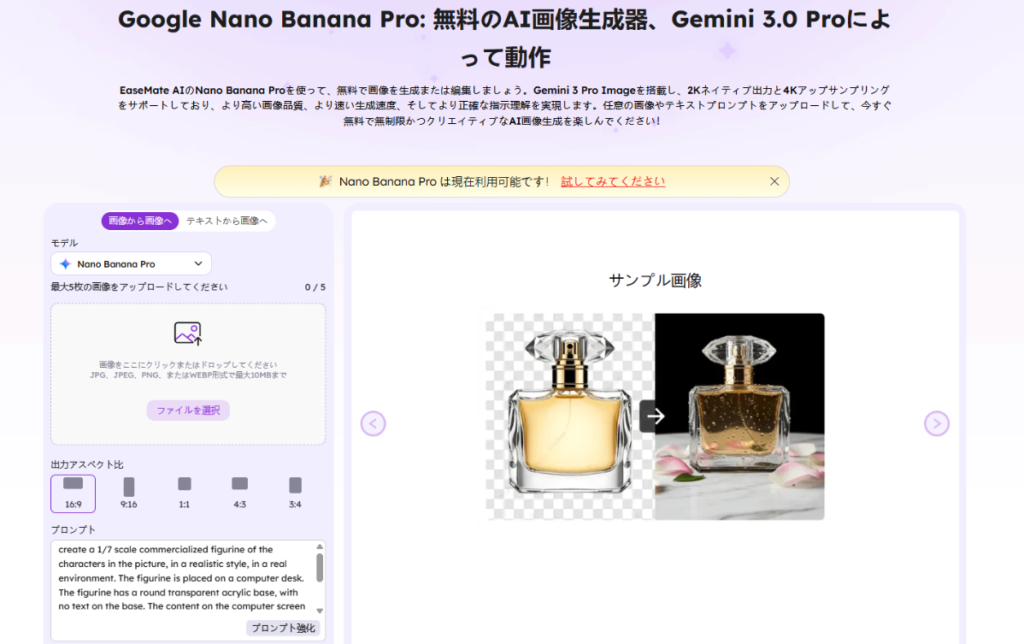Open the Nano Banana Pro model dropdown

tap(131, 264)
